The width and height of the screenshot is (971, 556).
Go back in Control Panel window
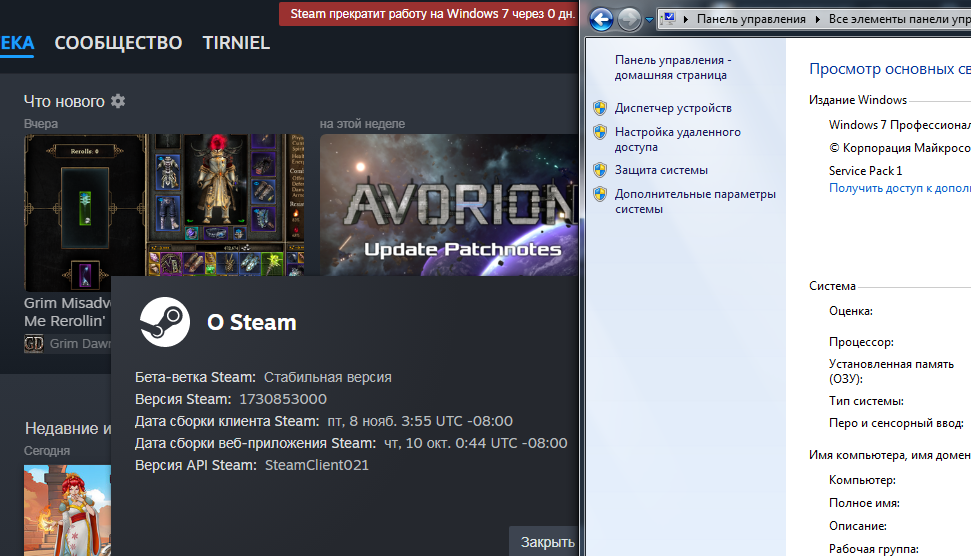601,19
